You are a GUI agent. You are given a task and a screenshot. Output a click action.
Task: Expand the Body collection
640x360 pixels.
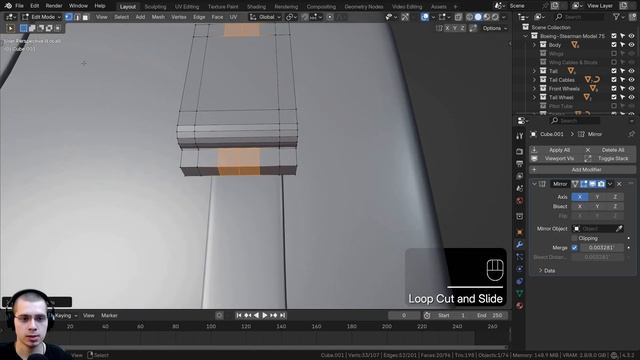click(534, 45)
